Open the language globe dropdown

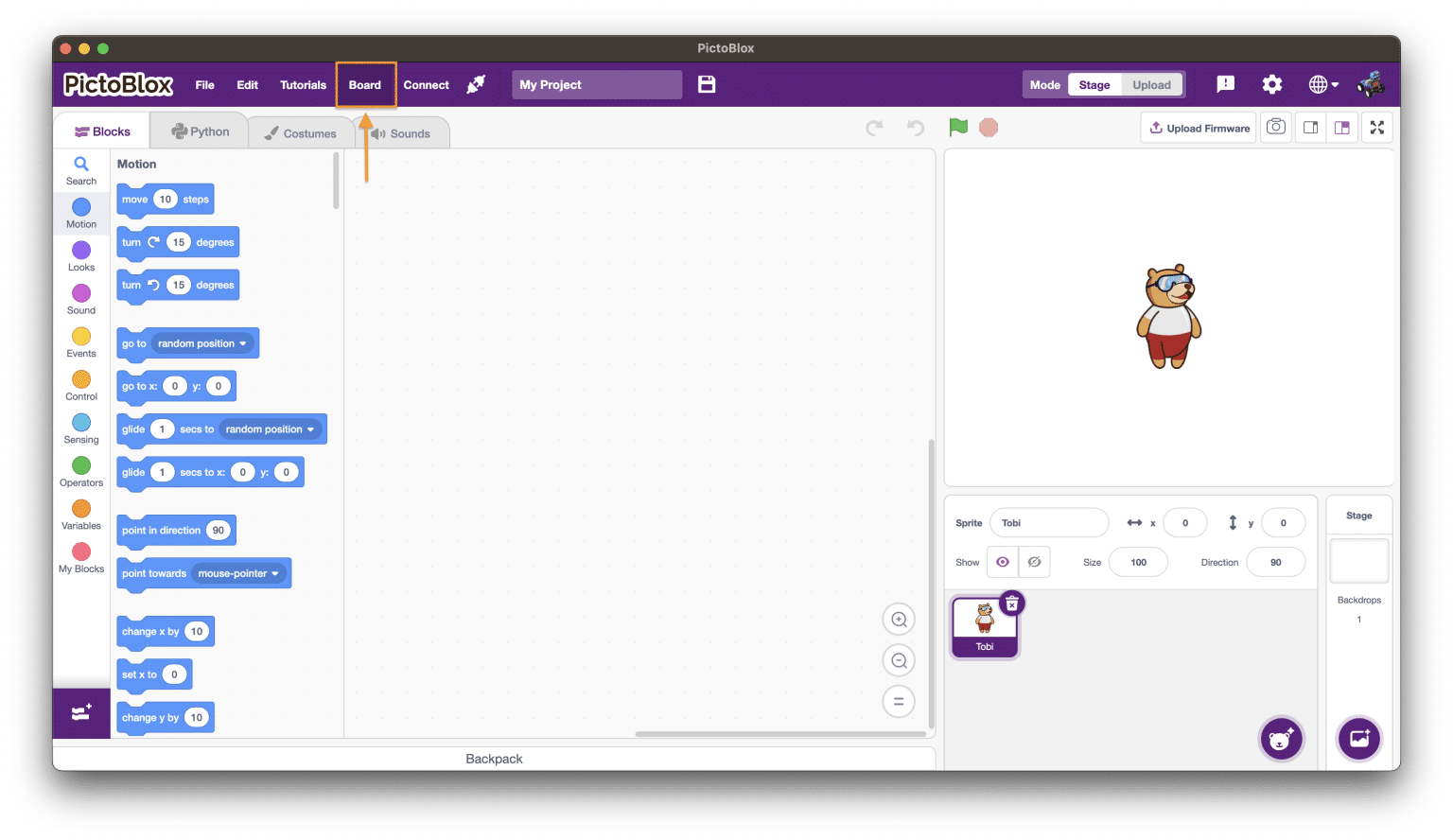coord(1322,84)
